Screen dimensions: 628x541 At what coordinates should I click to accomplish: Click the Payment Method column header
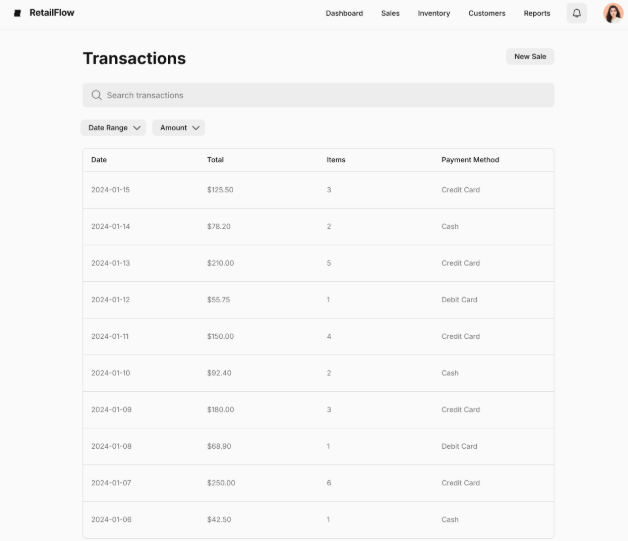(x=470, y=160)
